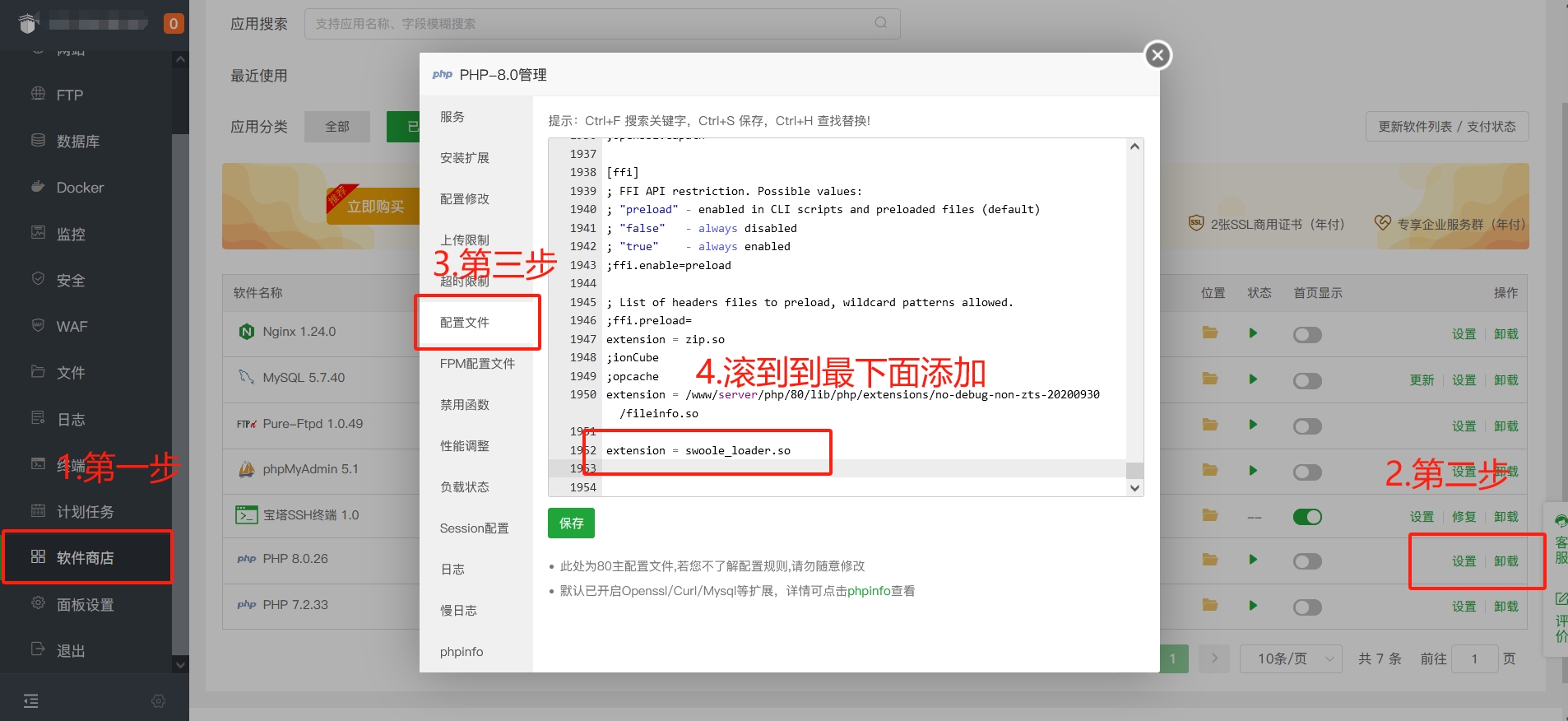Screen dimensions: 1568x721
Task: Open the Nginx 1.24.0 folder icon
Action: coord(1209,333)
